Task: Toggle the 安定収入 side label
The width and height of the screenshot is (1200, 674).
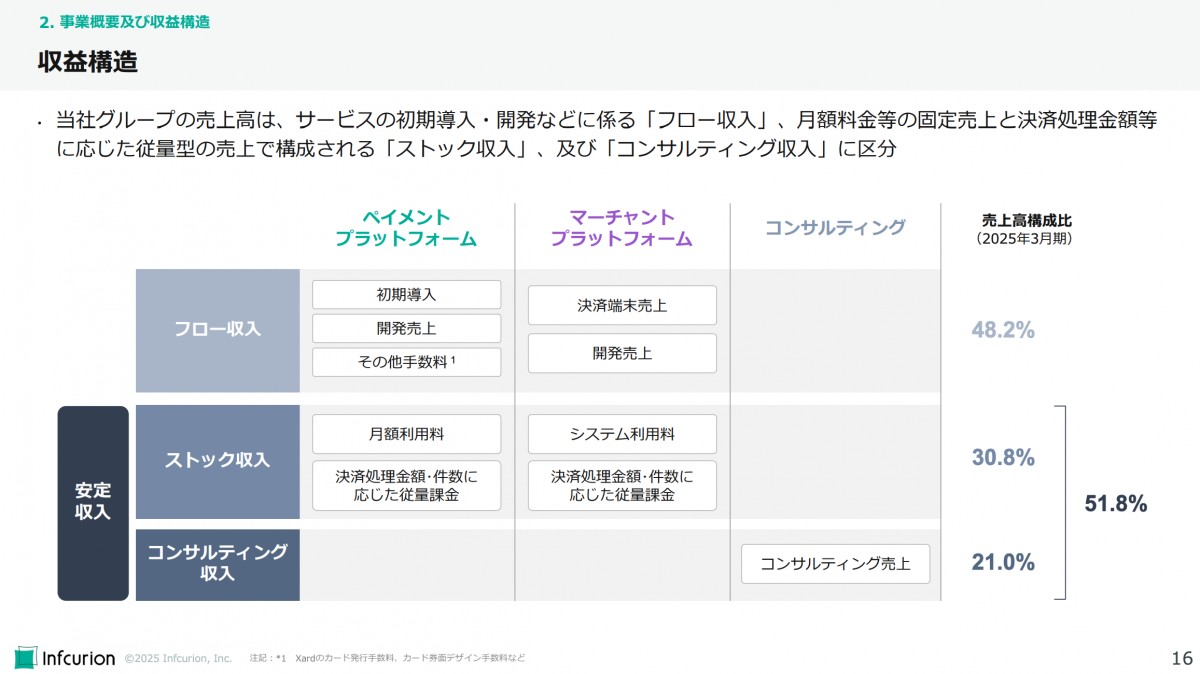Action: coord(93,501)
